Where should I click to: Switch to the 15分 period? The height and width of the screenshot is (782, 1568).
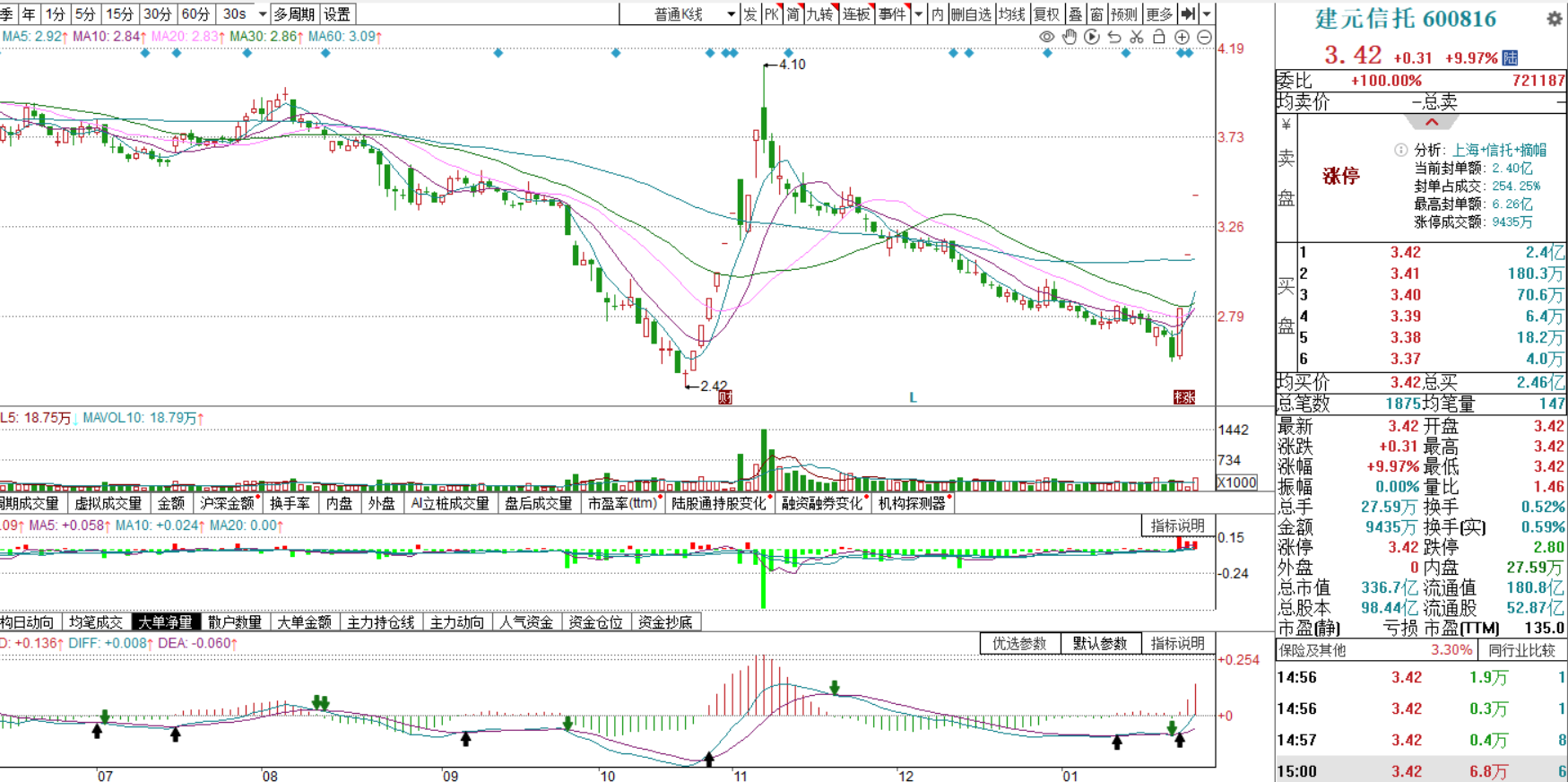click(119, 13)
